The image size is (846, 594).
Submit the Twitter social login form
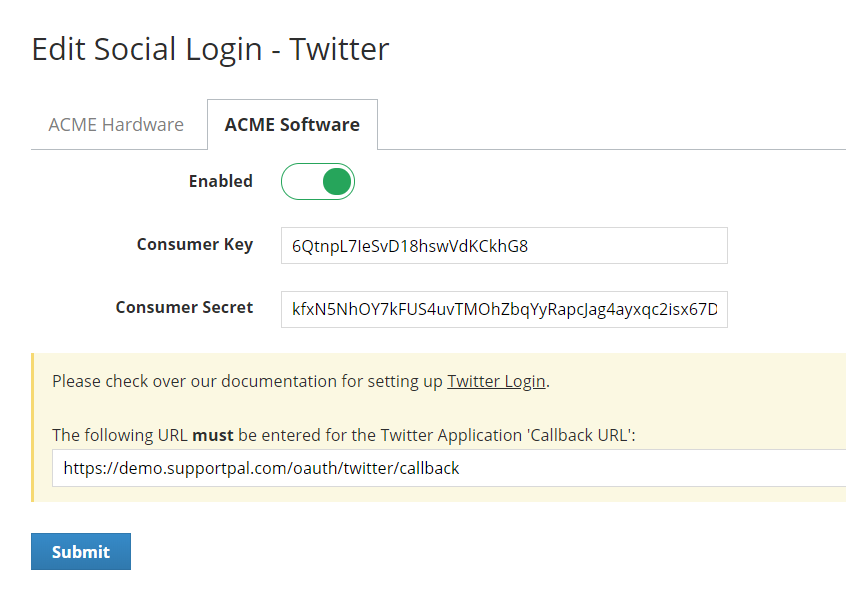coord(81,551)
